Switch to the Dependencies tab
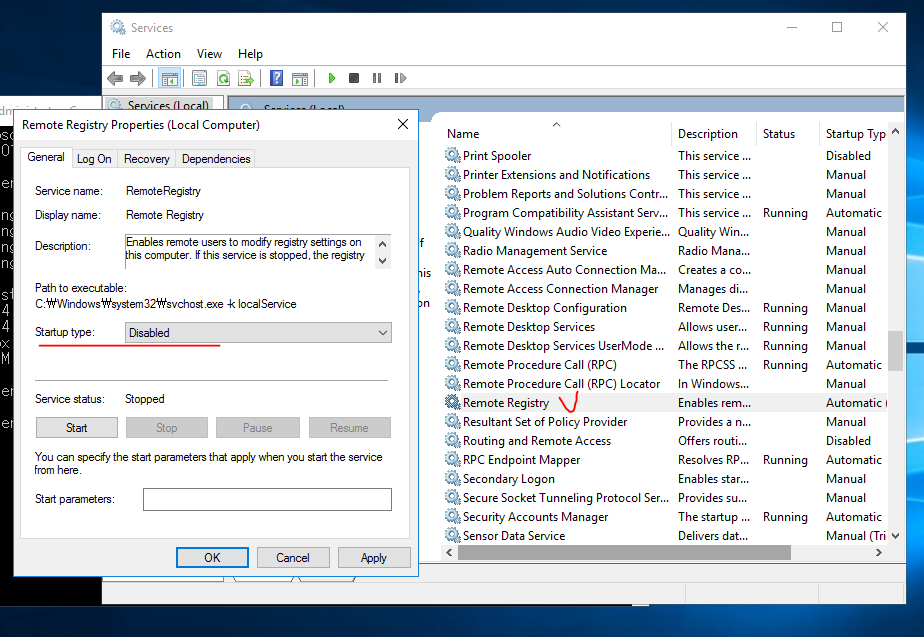The height and width of the screenshot is (637, 924). [216, 159]
